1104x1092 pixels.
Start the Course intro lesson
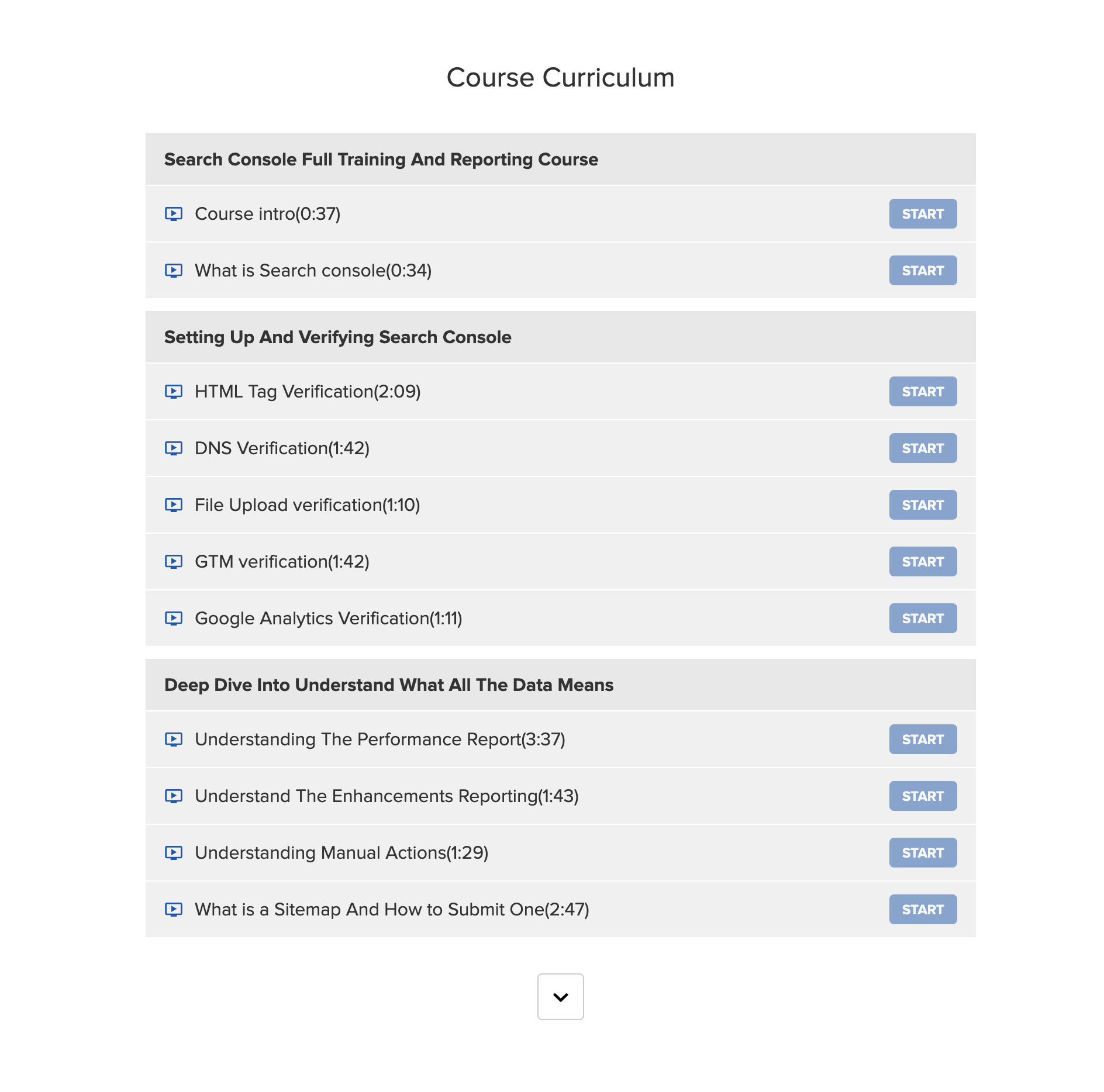pyautogui.click(x=922, y=214)
